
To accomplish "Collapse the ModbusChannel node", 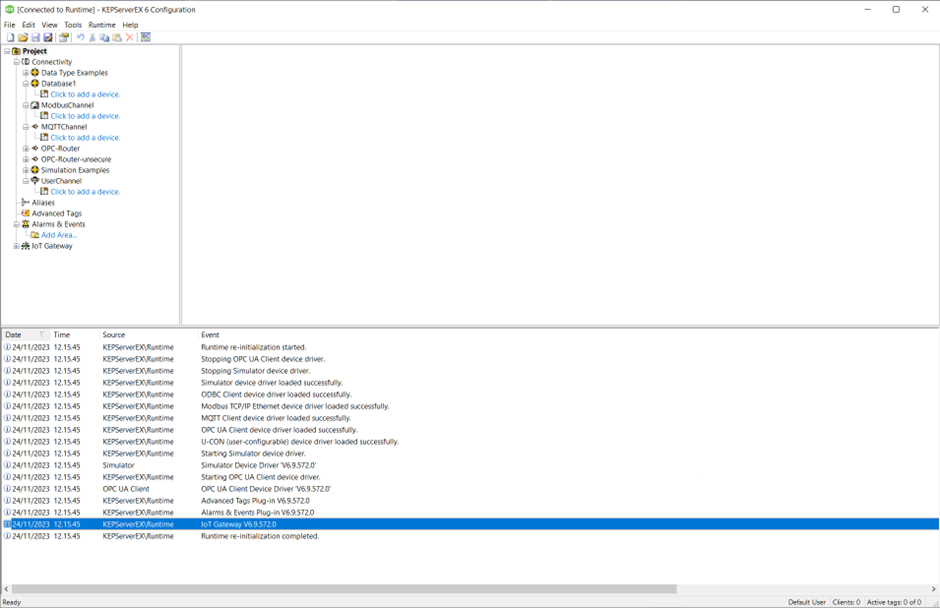I will (26, 105).
